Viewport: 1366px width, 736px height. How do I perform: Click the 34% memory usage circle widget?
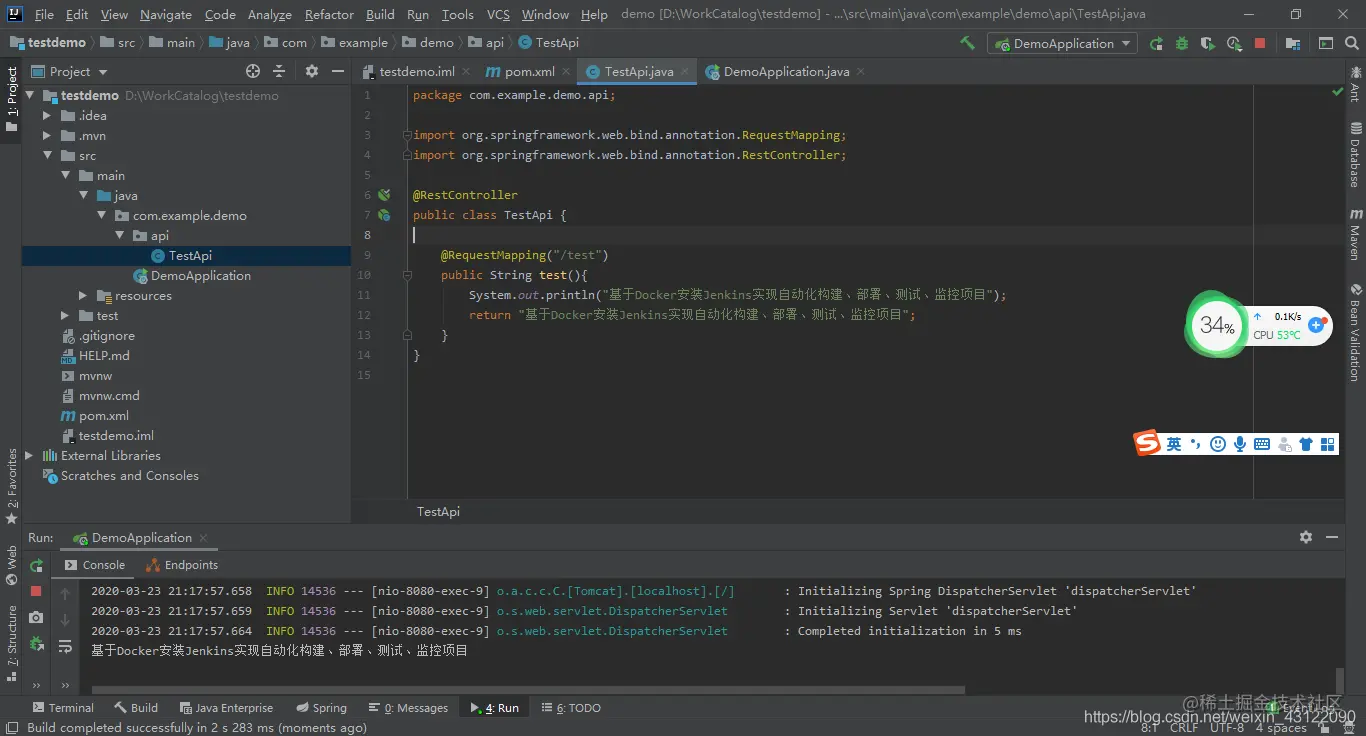click(1215, 325)
